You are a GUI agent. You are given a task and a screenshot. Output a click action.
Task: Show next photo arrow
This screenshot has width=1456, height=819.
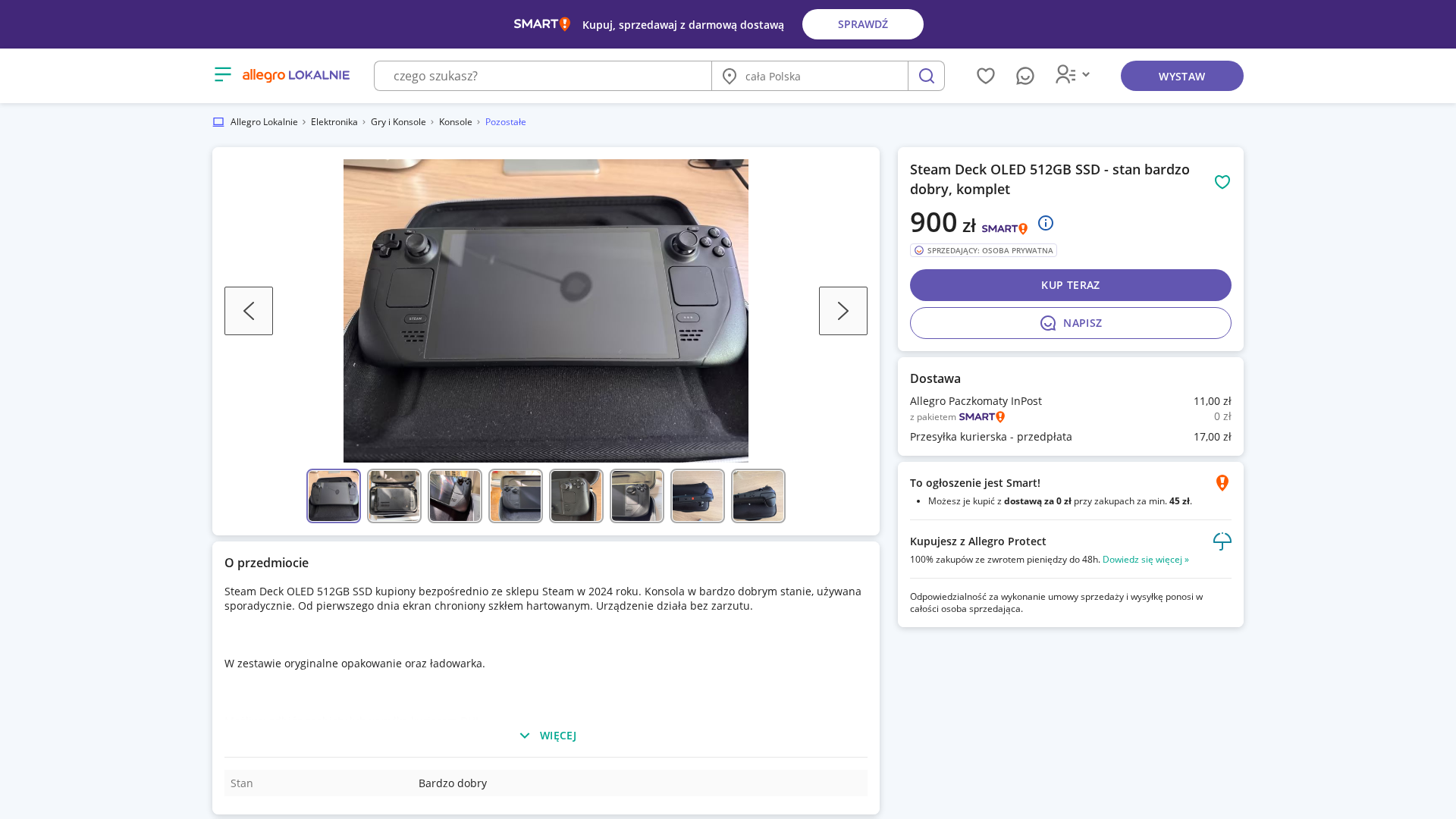[x=843, y=311]
